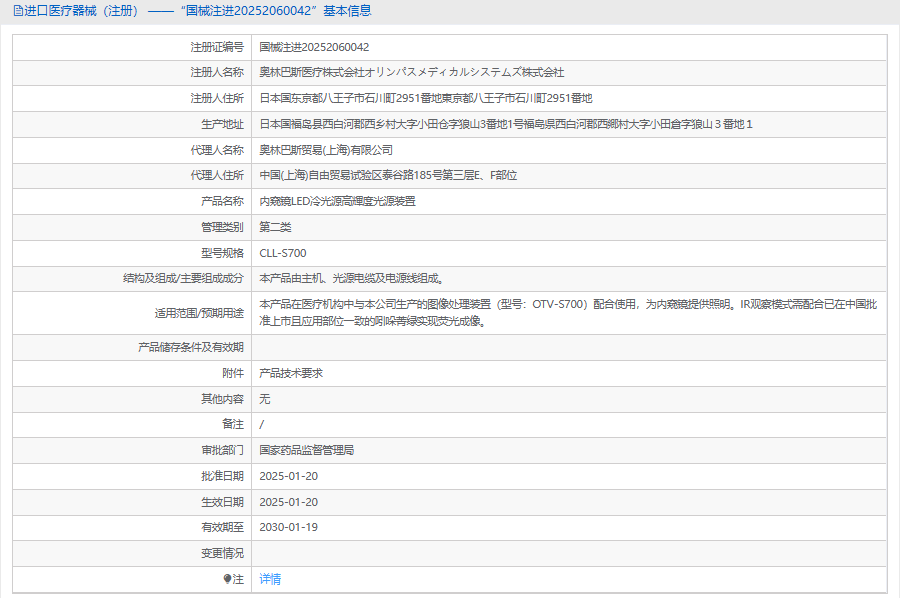Select the slash value in 备注 row
This screenshot has width=900, height=598.
[262, 424]
